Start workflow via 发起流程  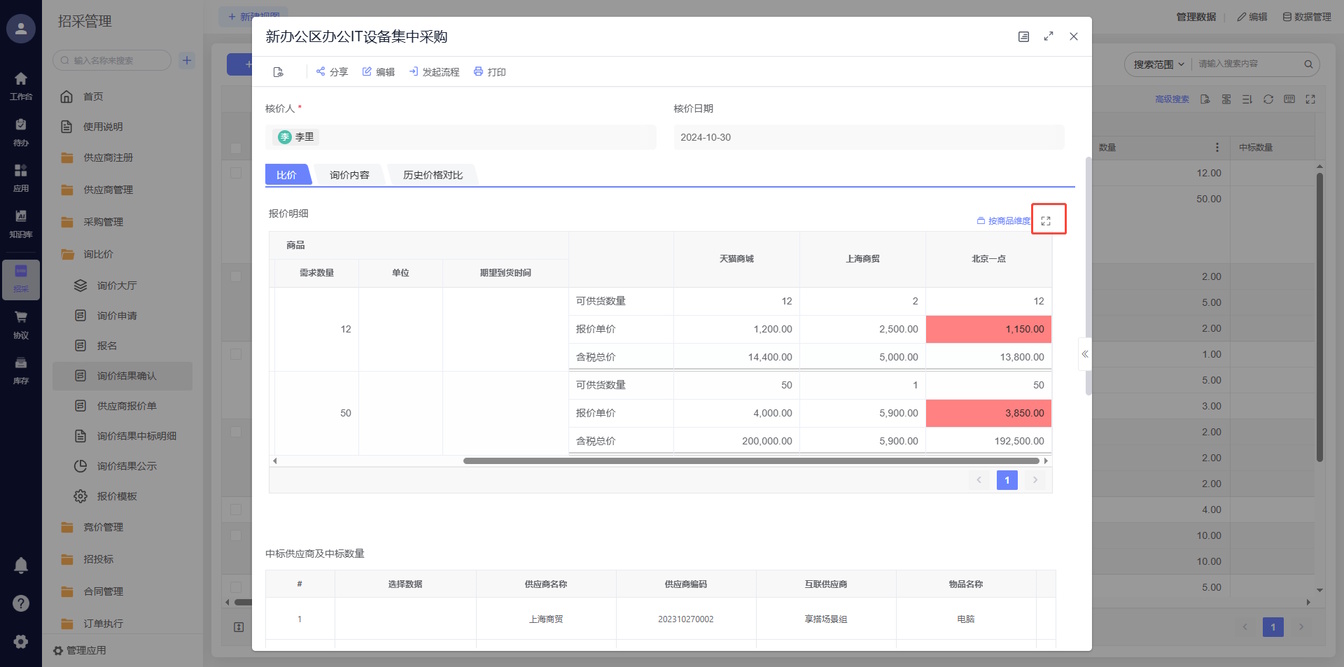coord(434,72)
